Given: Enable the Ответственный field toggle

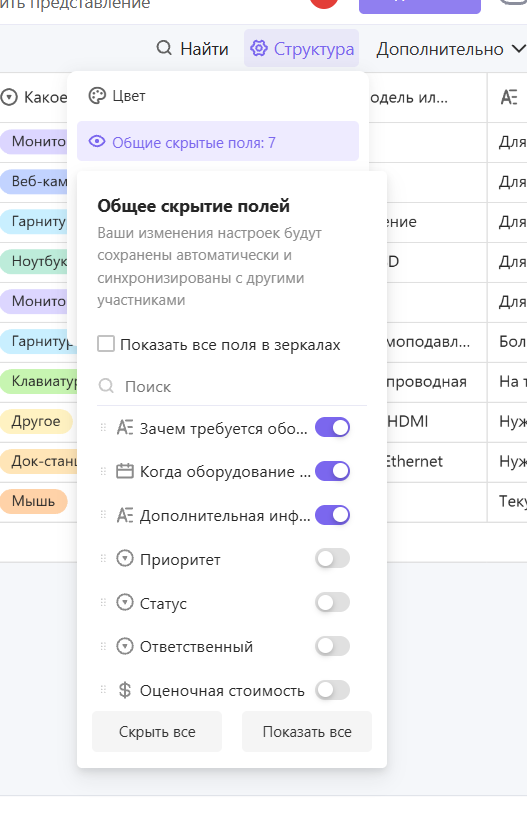Looking at the screenshot, I should coord(332,646).
